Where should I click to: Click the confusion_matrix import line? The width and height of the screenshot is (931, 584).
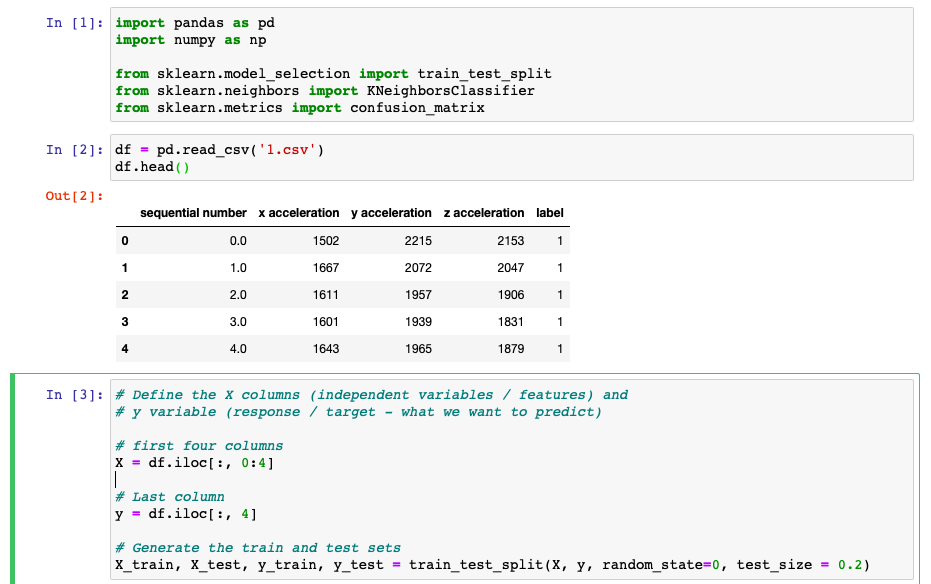pyautogui.click(x=300, y=108)
